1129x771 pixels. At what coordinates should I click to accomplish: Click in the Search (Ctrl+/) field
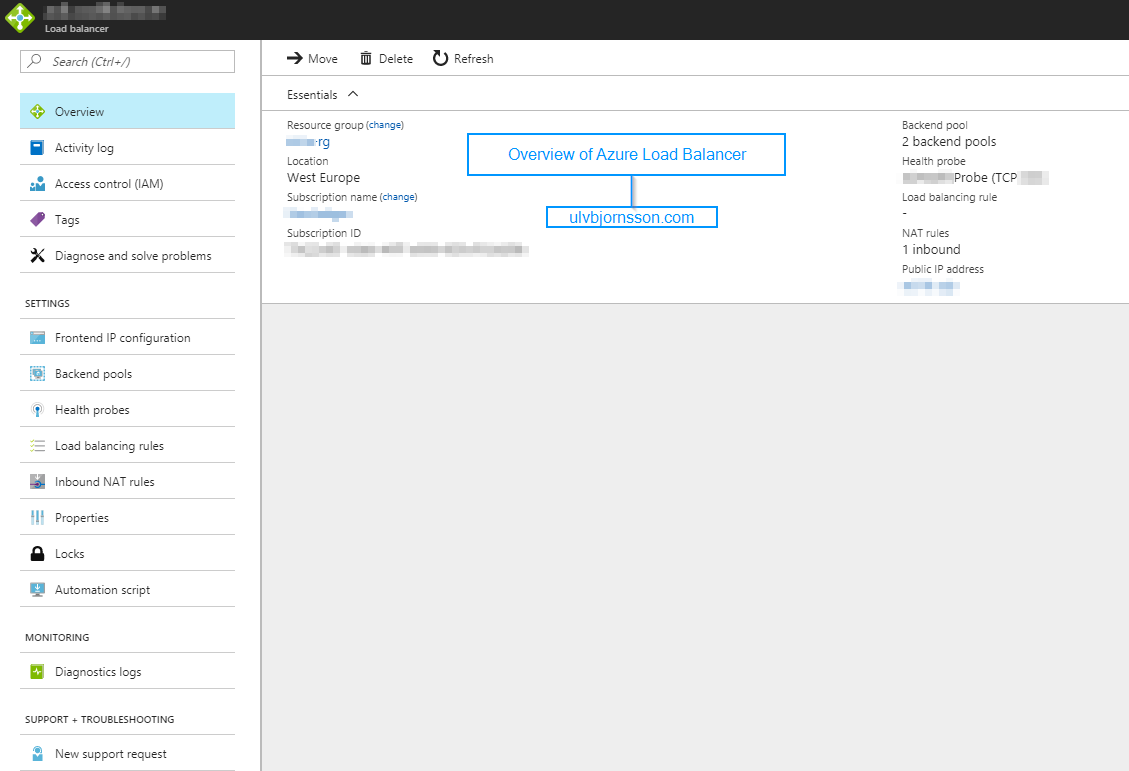tap(127, 61)
